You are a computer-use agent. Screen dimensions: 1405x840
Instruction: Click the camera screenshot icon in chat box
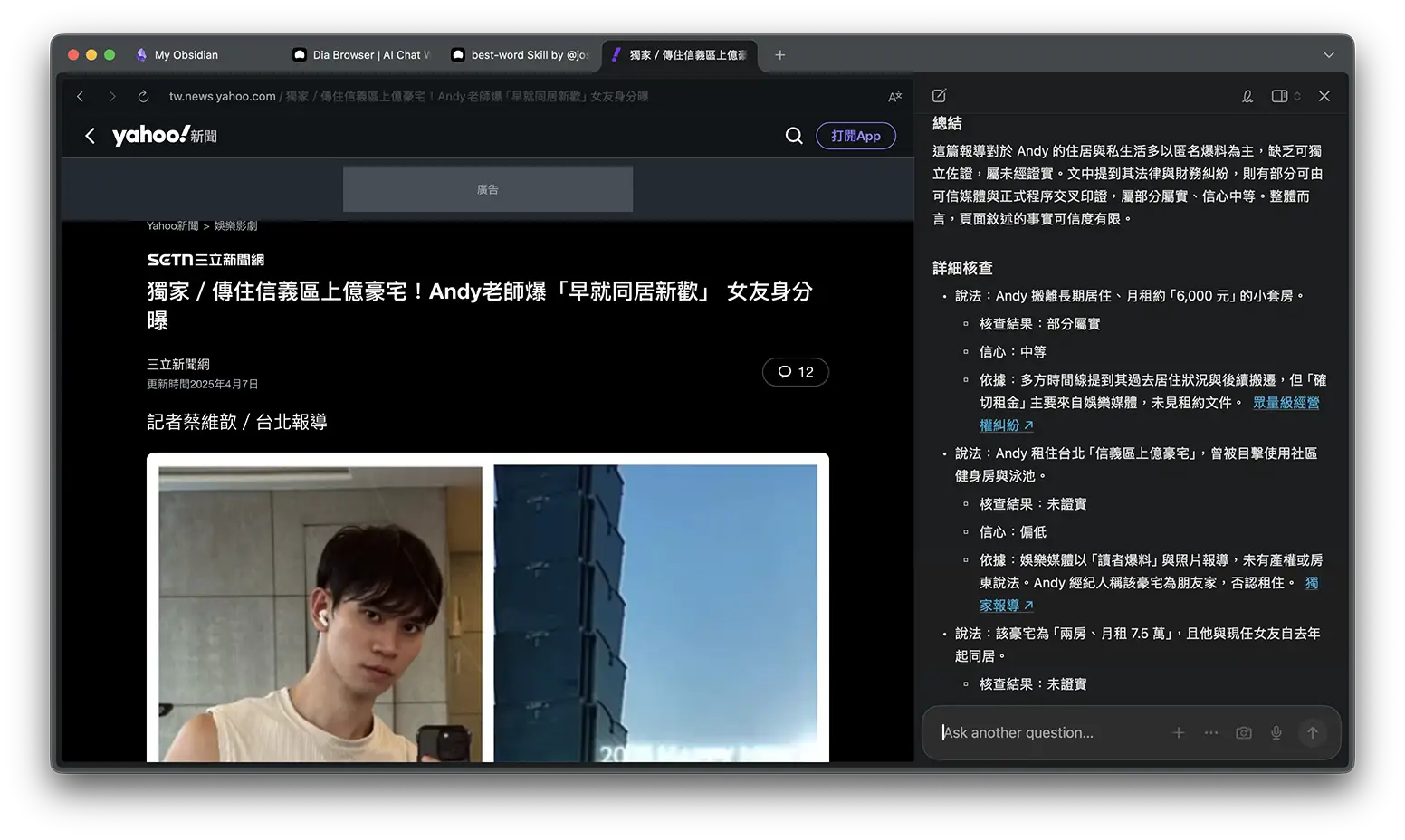point(1244,733)
